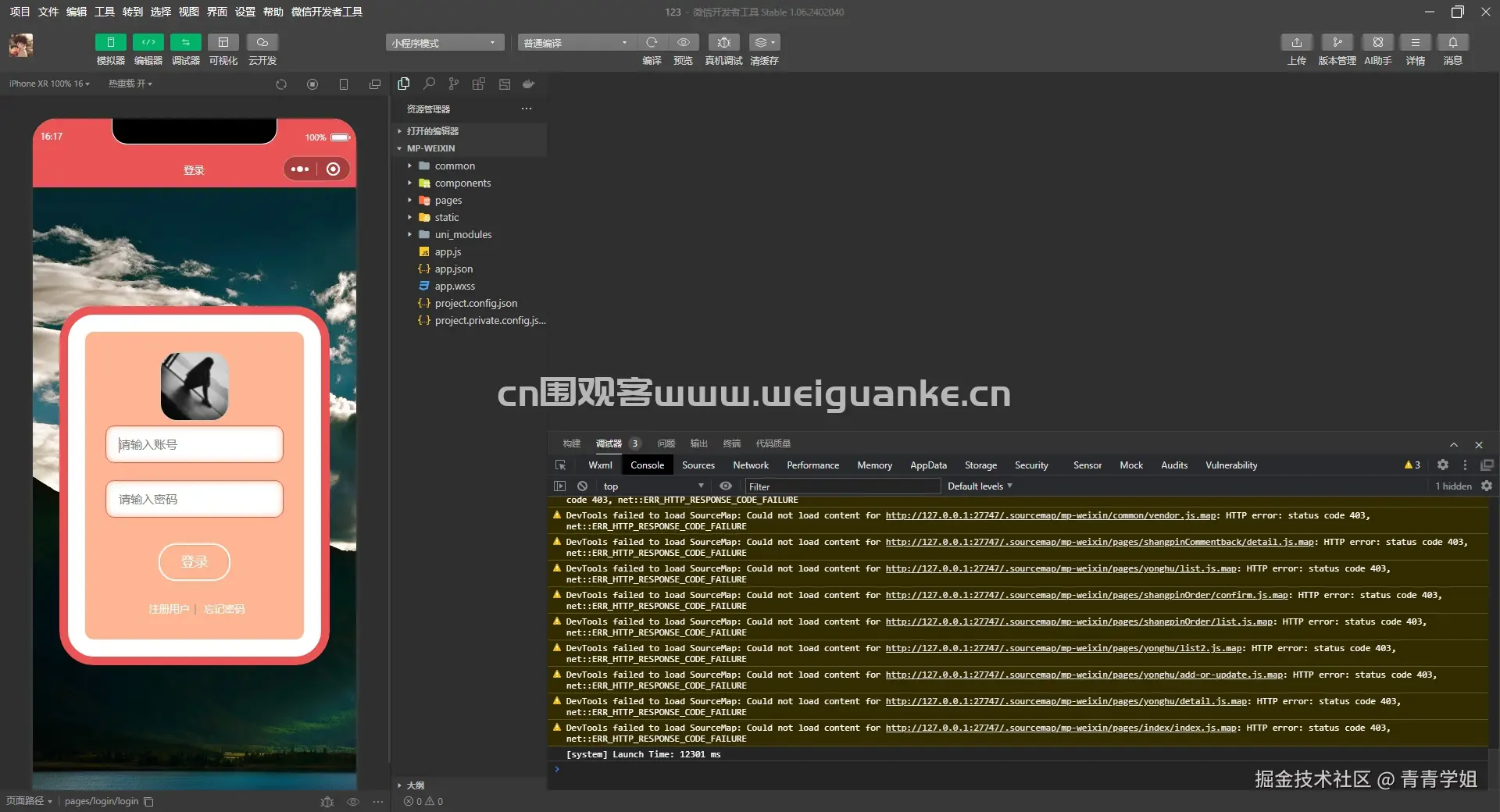The width and height of the screenshot is (1500, 812).
Task: Open the 云开发 cloud development button
Action: coord(262,42)
